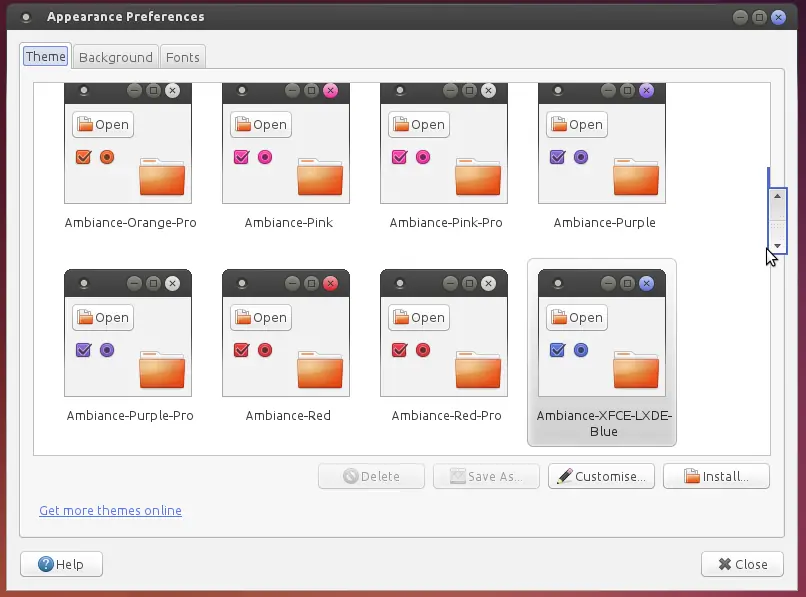Click scrollbar down arrow in theme list

click(778, 246)
